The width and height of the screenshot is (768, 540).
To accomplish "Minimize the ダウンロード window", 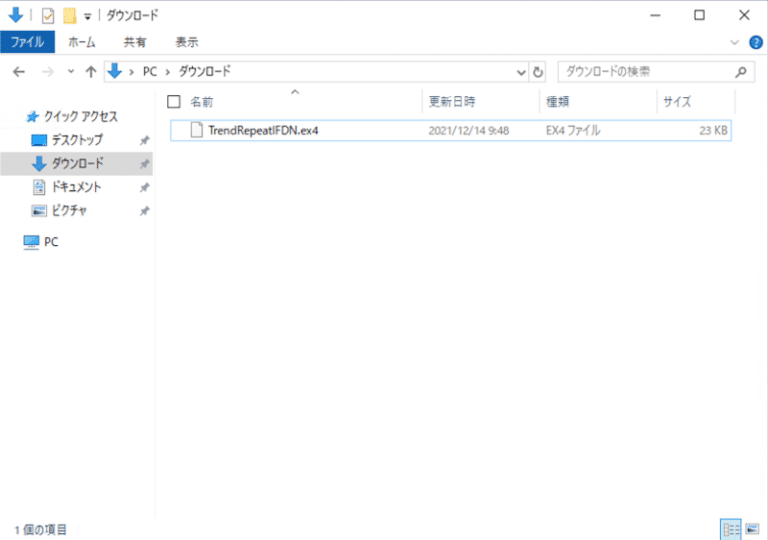I will (655, 16).
